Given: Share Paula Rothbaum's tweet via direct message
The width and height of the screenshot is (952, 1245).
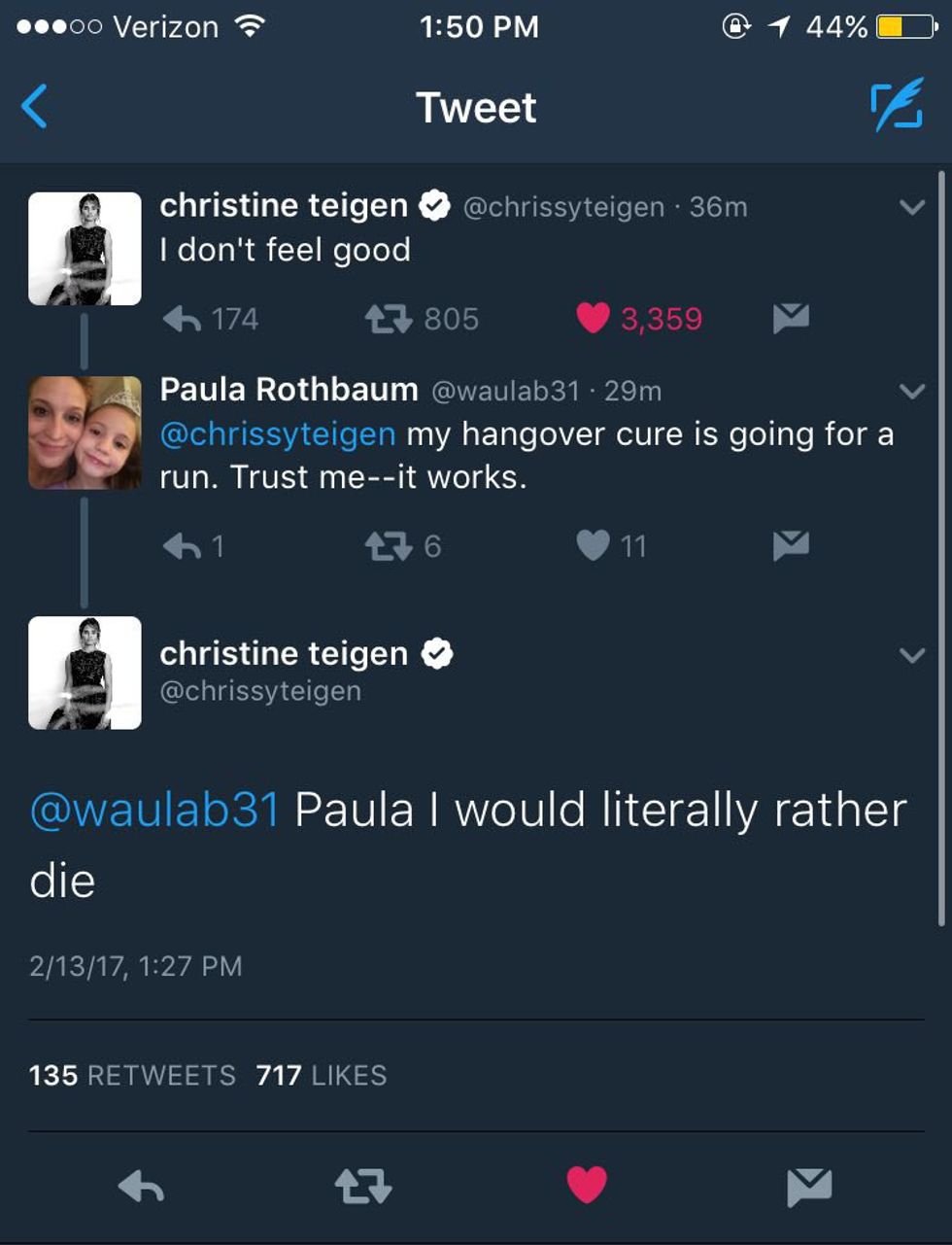Looking at the screenshot, I should tap(791, 546).
